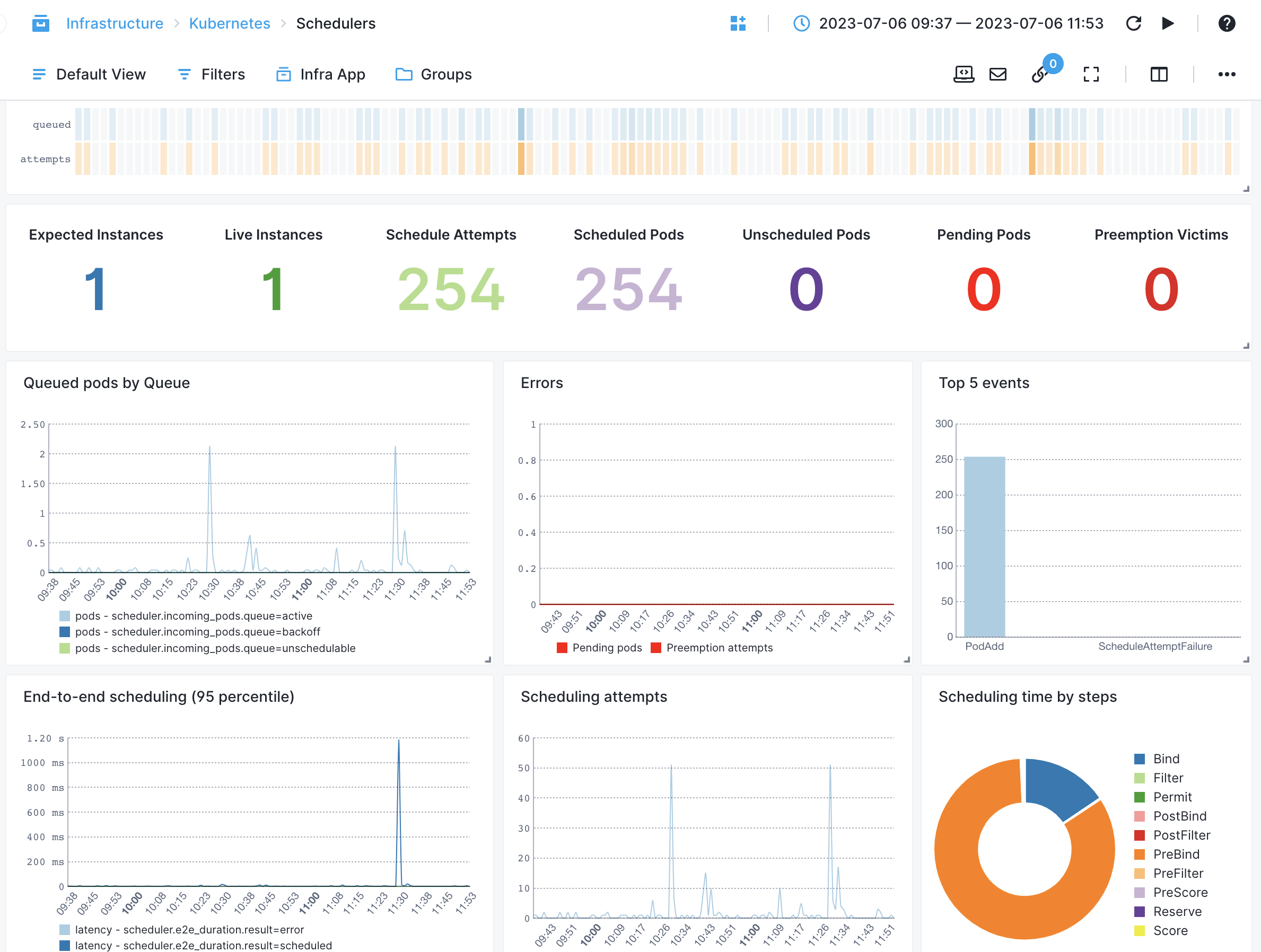Click the heatmap panel resize handle
Image resolution: width=1261 pixels, height=952 pixels.
pyautogui.click(x=1246, y=189)
